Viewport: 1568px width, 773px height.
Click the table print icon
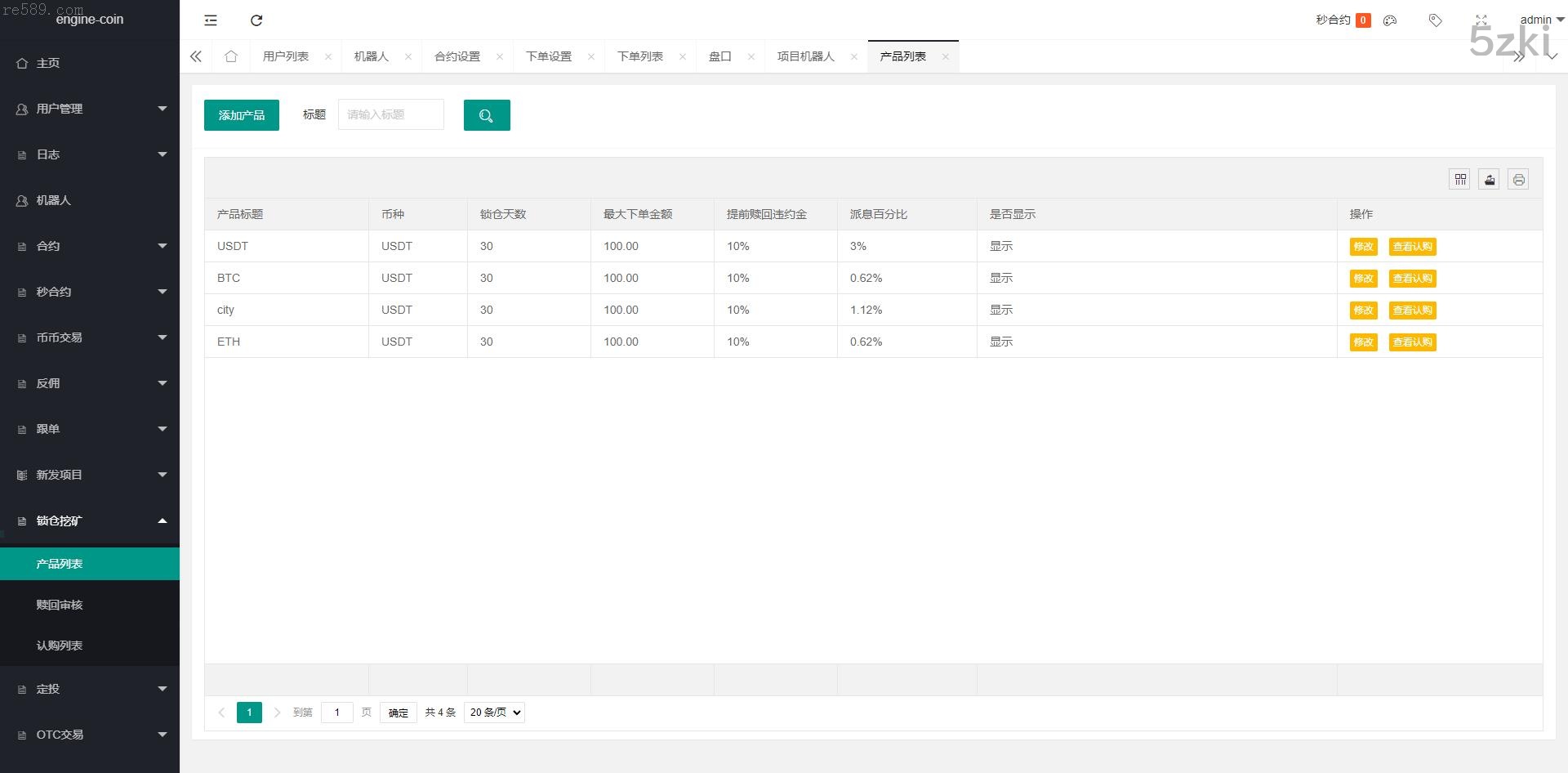click(x=1518, y=180)
